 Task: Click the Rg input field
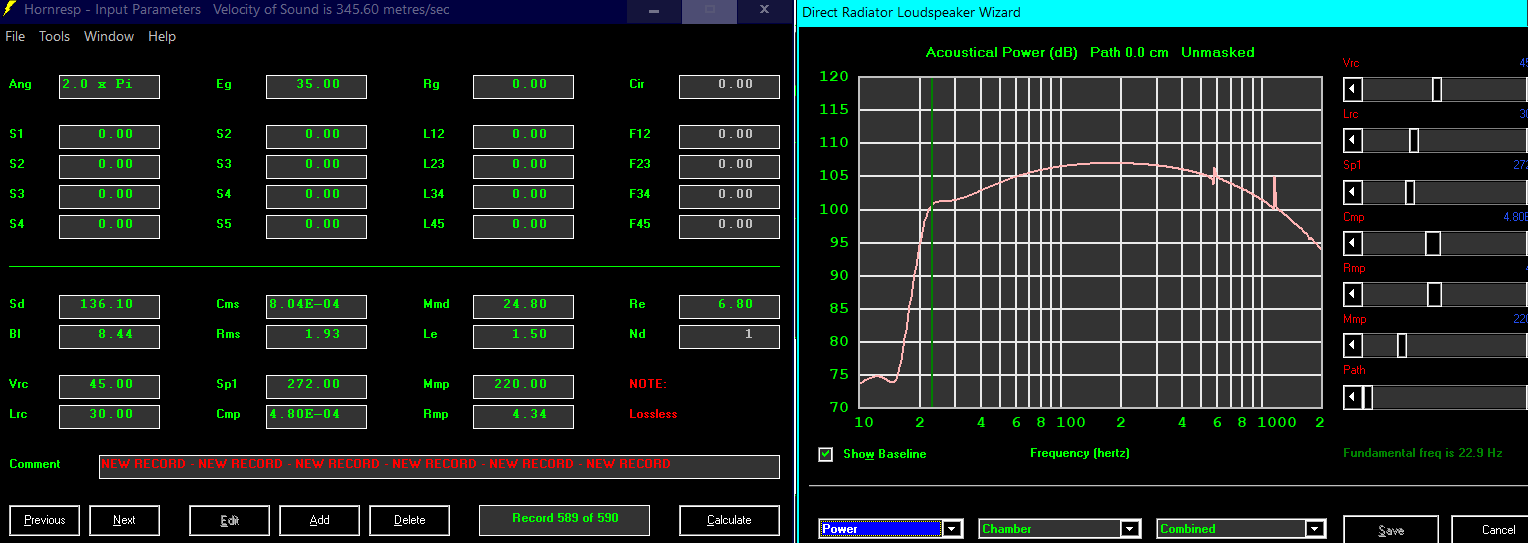(x=523, y=86)
